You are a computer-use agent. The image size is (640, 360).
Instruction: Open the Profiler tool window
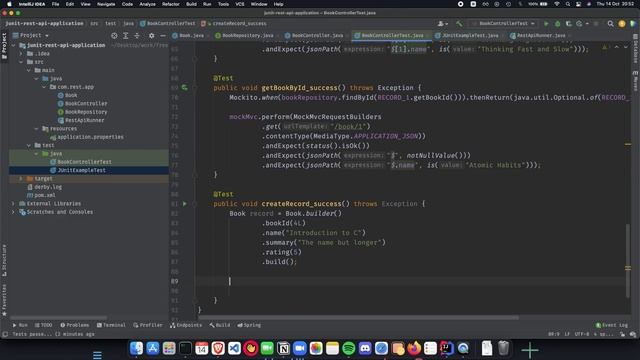pos(147,325)
